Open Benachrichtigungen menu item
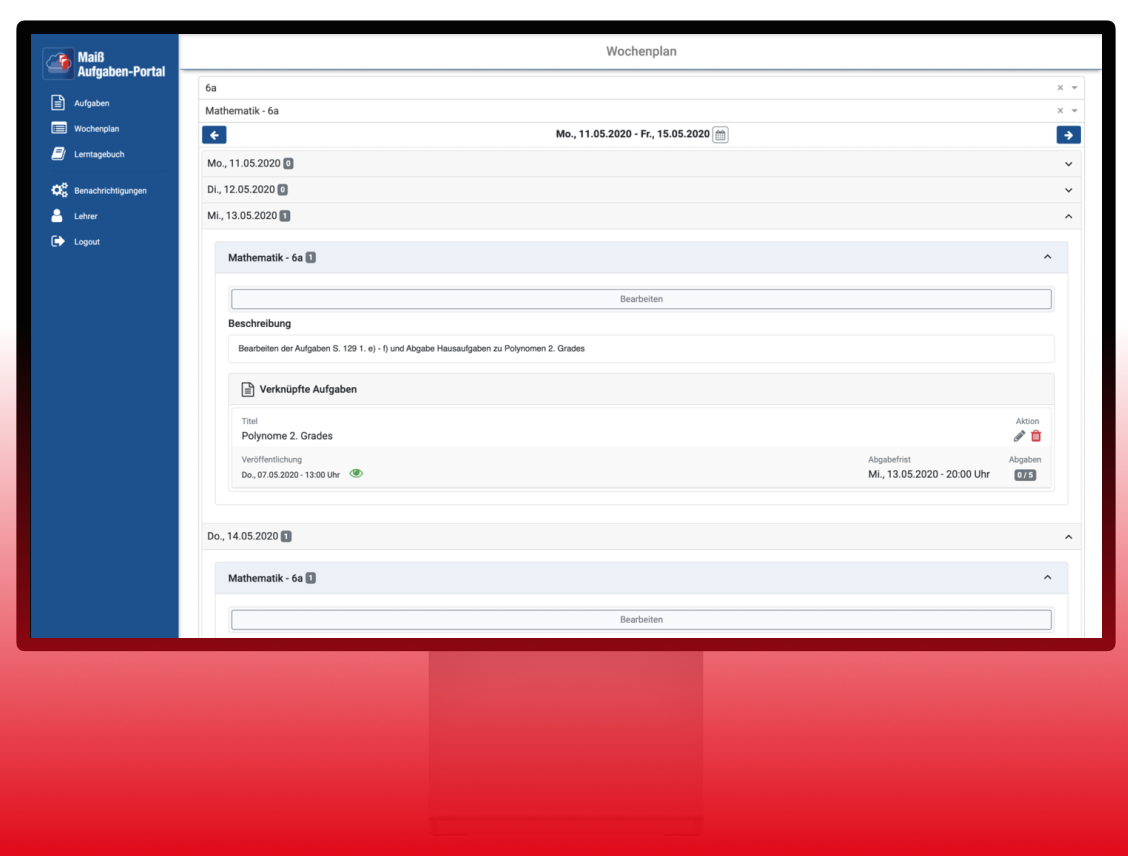This screenshot has height=856, width=1128. 110,191
